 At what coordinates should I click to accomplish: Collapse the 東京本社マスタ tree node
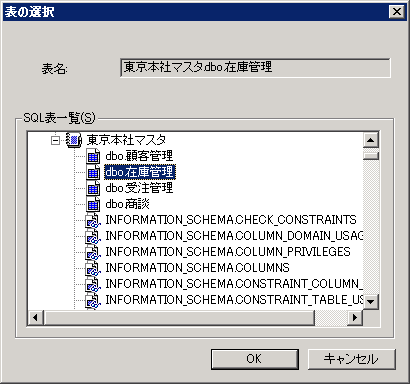(55, 140)
